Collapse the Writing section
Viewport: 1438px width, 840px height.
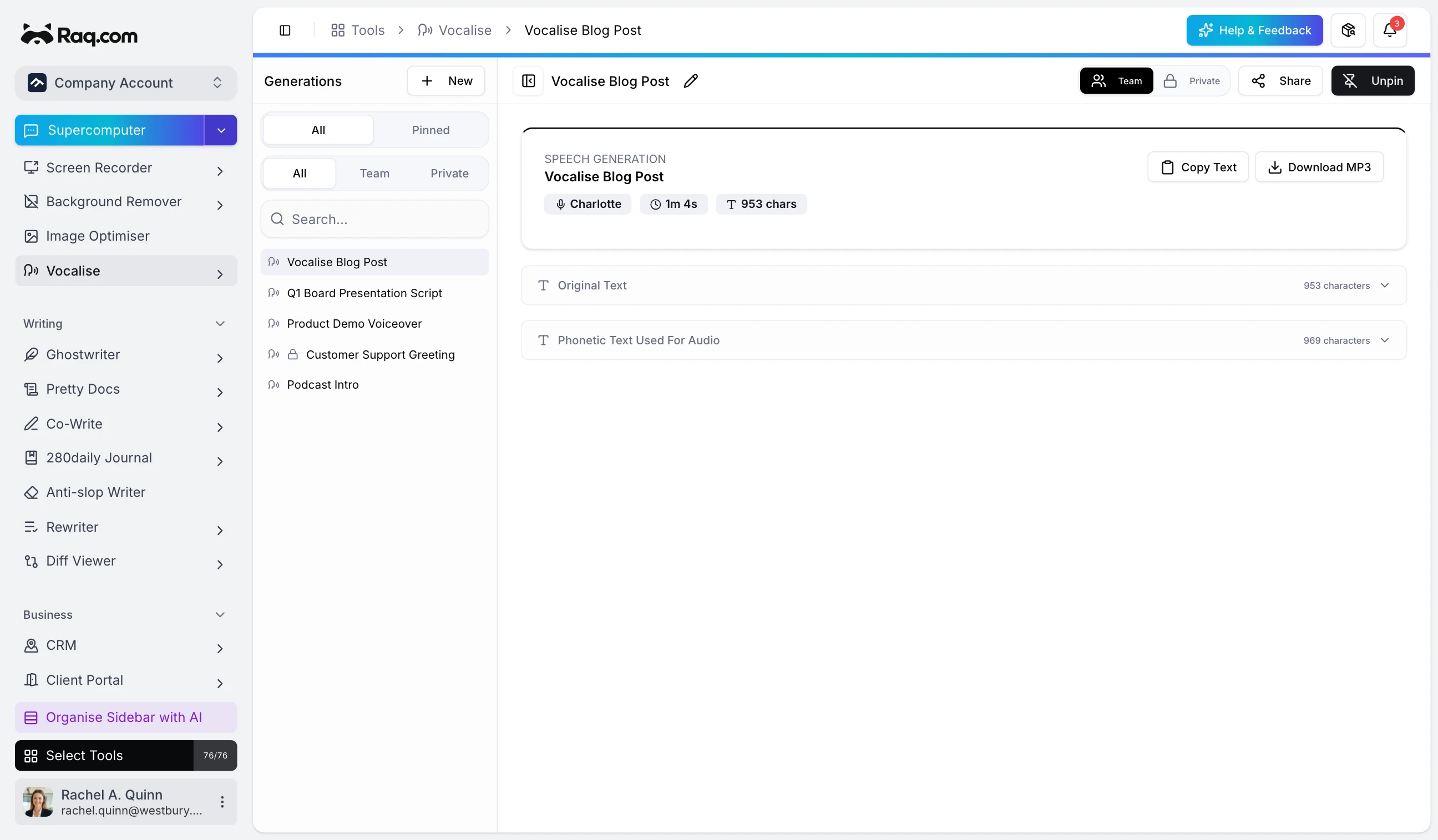125,323
